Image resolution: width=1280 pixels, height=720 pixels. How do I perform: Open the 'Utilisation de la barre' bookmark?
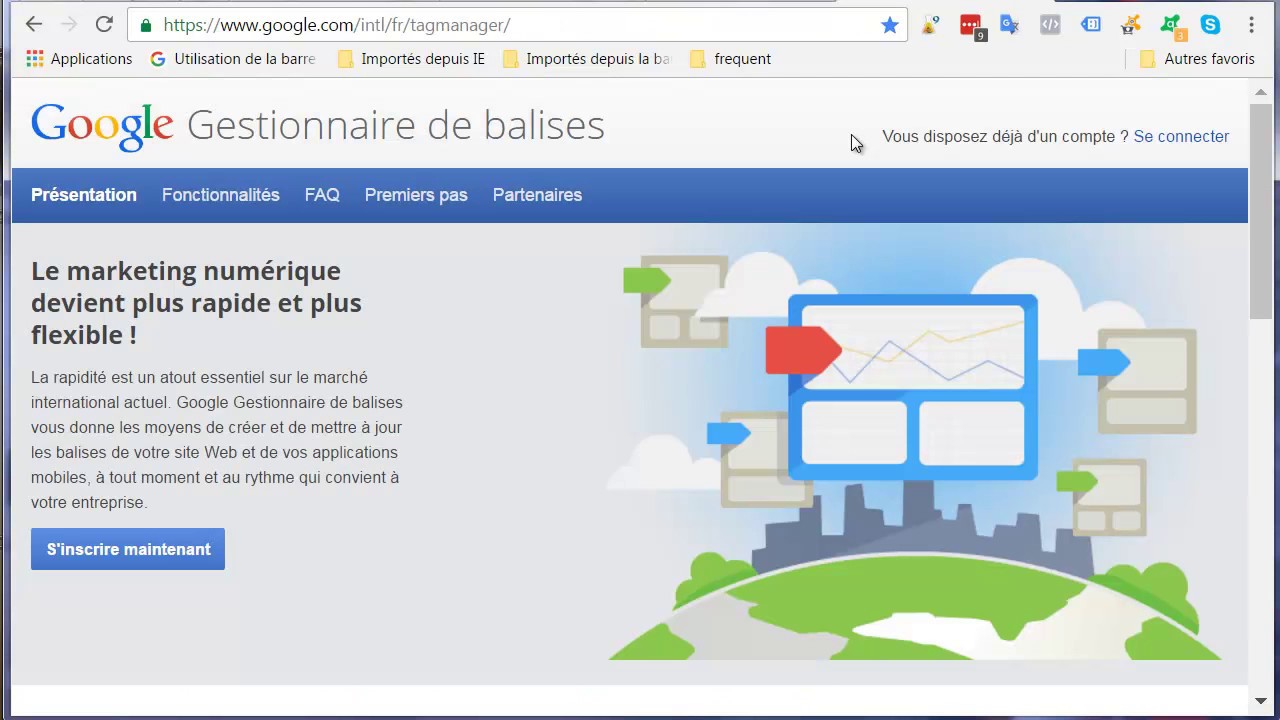coord(233,59)
